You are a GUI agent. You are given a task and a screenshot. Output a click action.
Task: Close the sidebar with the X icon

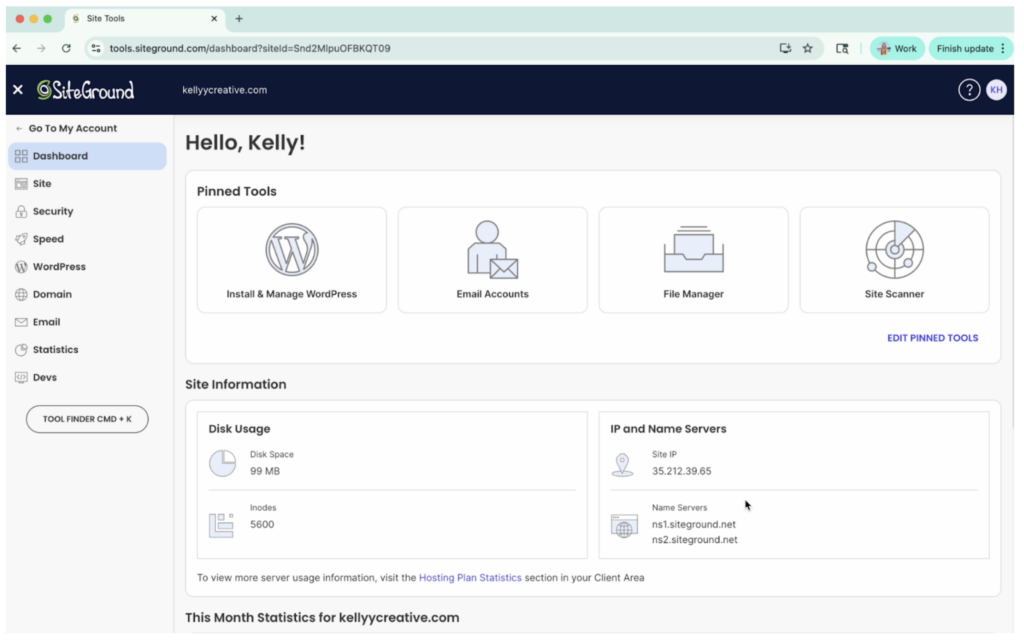[18, 90]
